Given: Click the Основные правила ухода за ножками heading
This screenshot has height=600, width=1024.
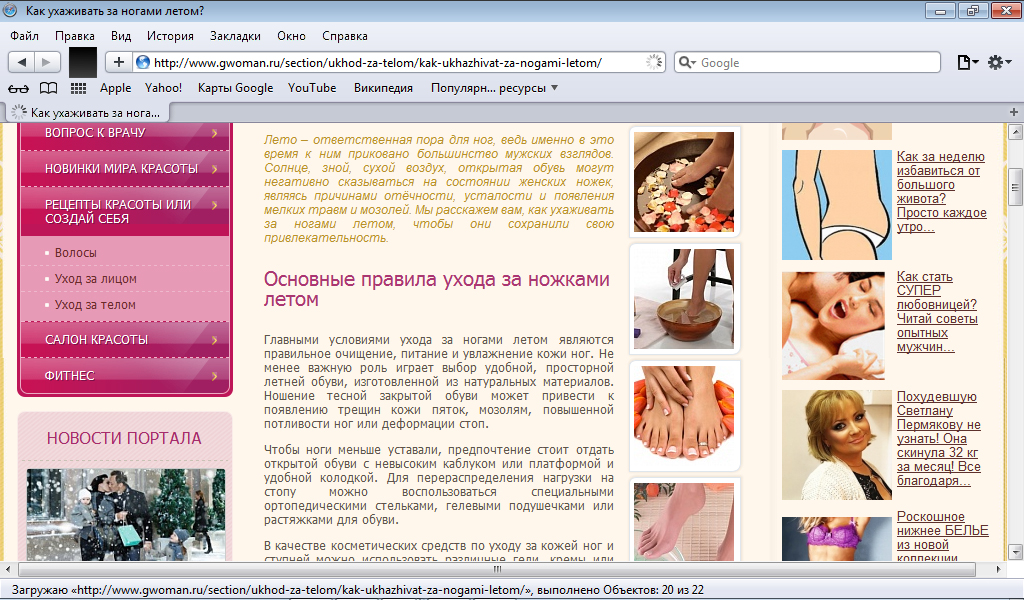Looking at the screenshot, I should click(x=436, y=289).
